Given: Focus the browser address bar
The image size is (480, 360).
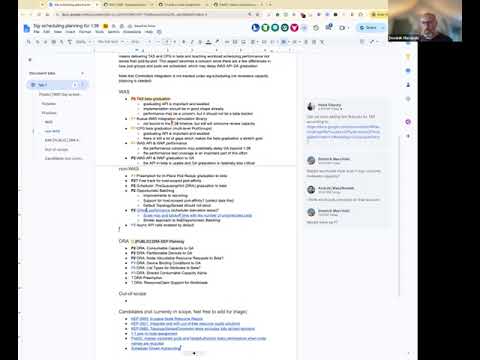Looking at the screenshot, I should [x=150, y=14].
